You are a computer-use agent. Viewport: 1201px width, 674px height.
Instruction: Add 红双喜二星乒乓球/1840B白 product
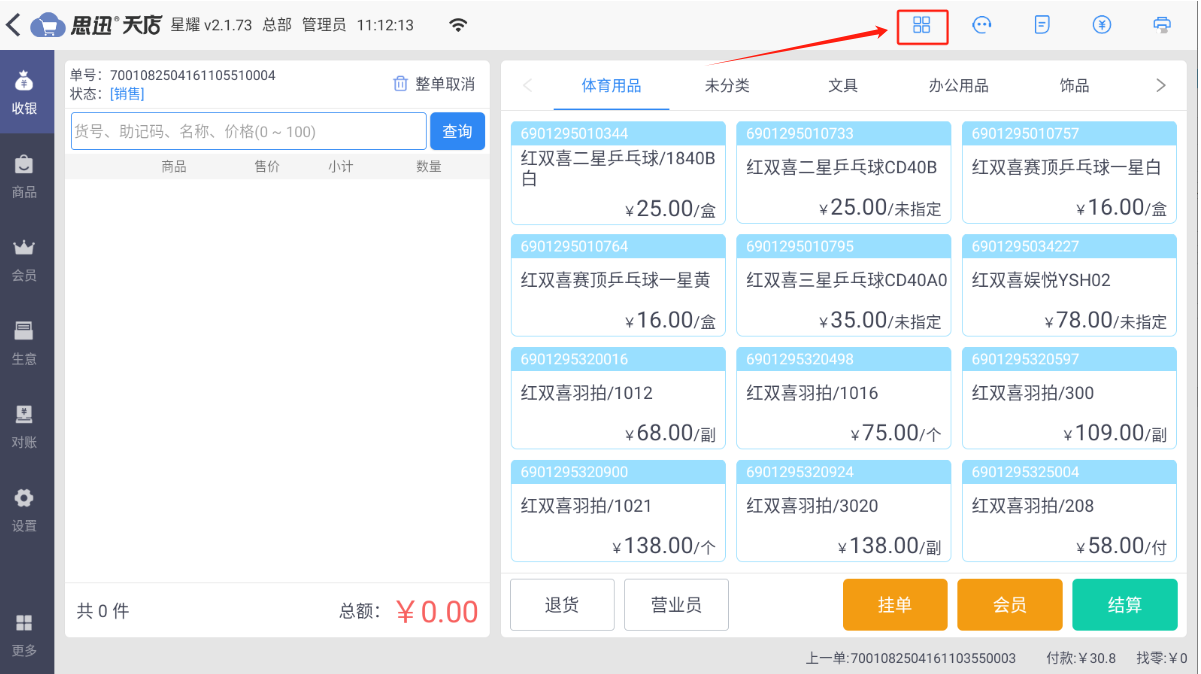click(x=618, y=173)
